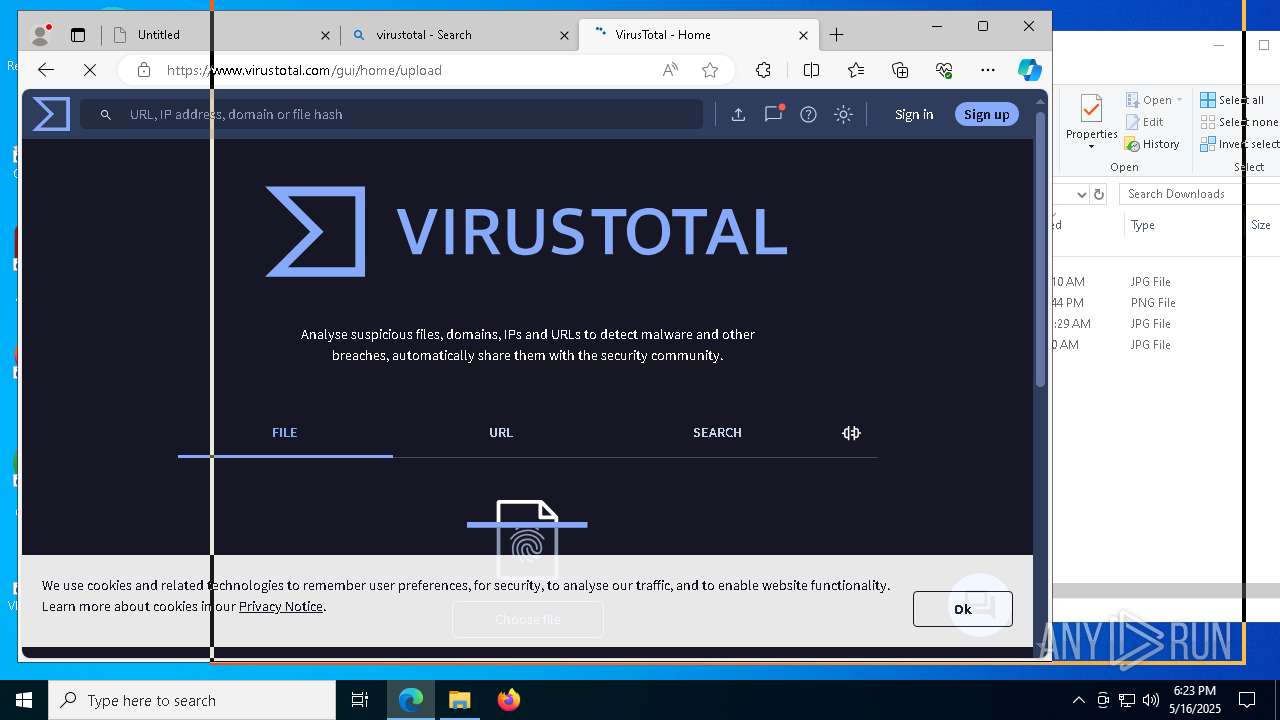Open Edge Settings and more menu
Viewport: 1280px width, 720px height.
click(988, 70)
